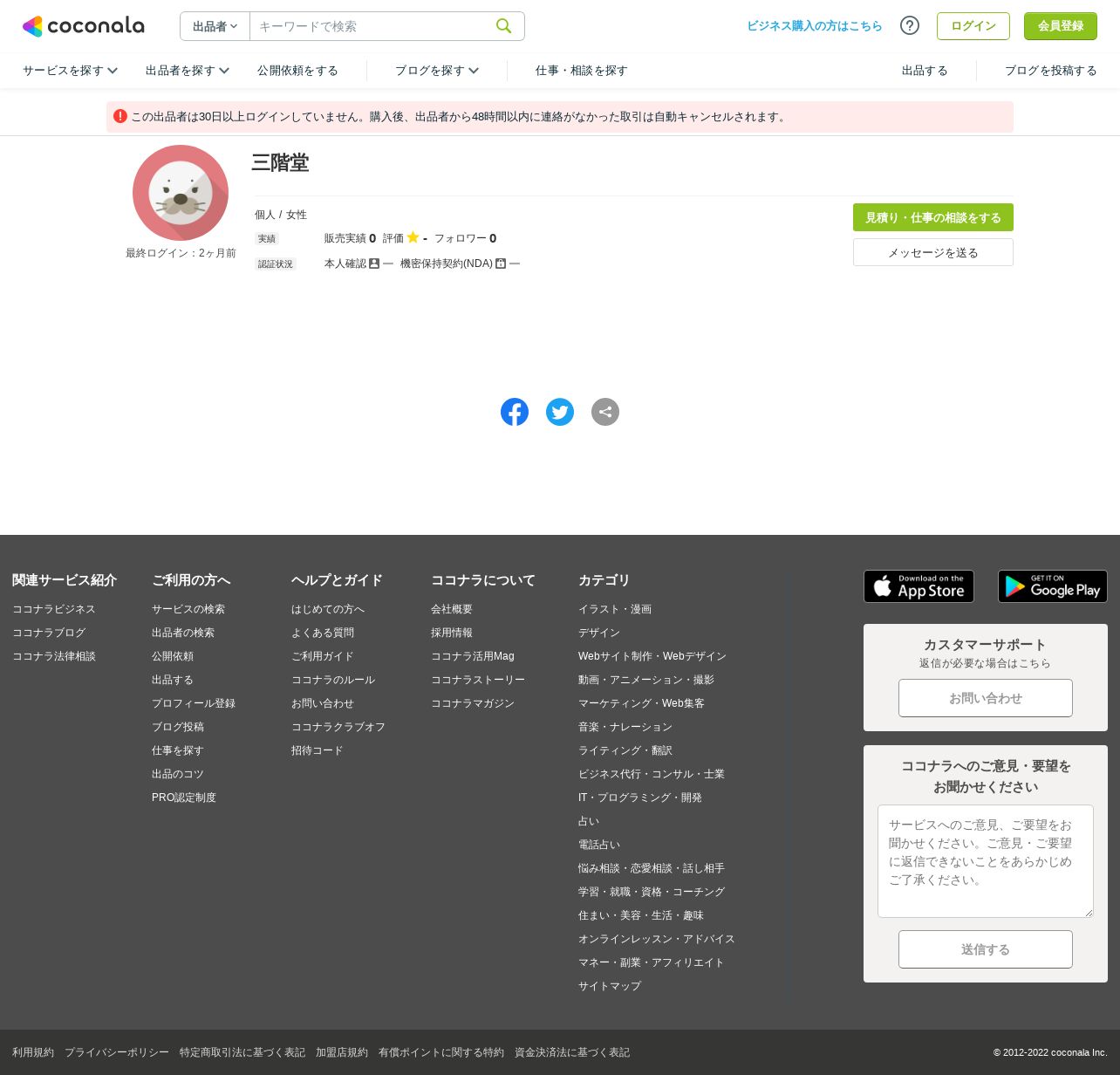The width and height of the screenshot is (1120, 1075).
Task: Select 出品する in the top navigation
Action: coord(925,71)
